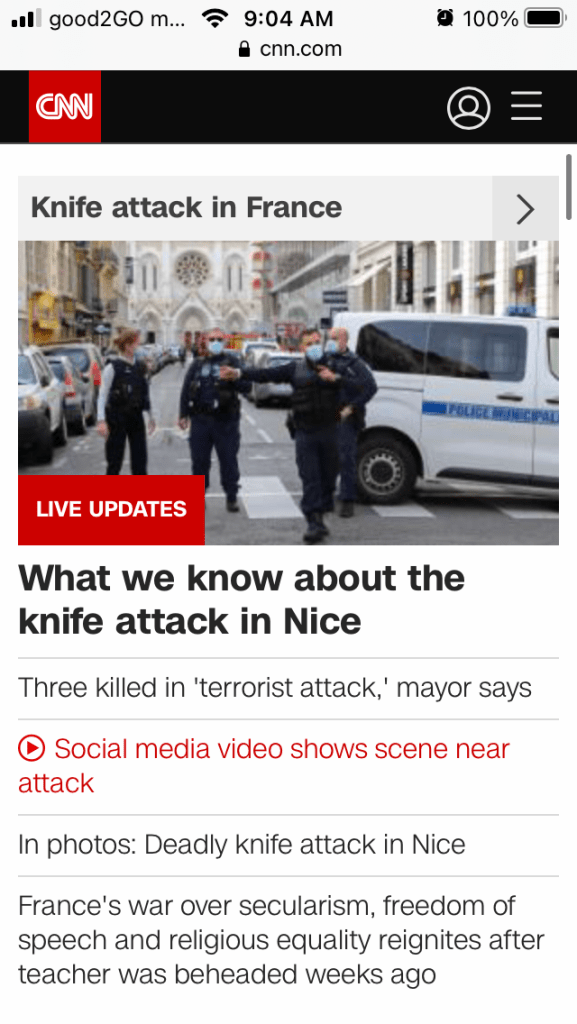Tap the user account profile icon
Image resolution: width=577 pixels, height=1024 pixels.
click(468, 108)
